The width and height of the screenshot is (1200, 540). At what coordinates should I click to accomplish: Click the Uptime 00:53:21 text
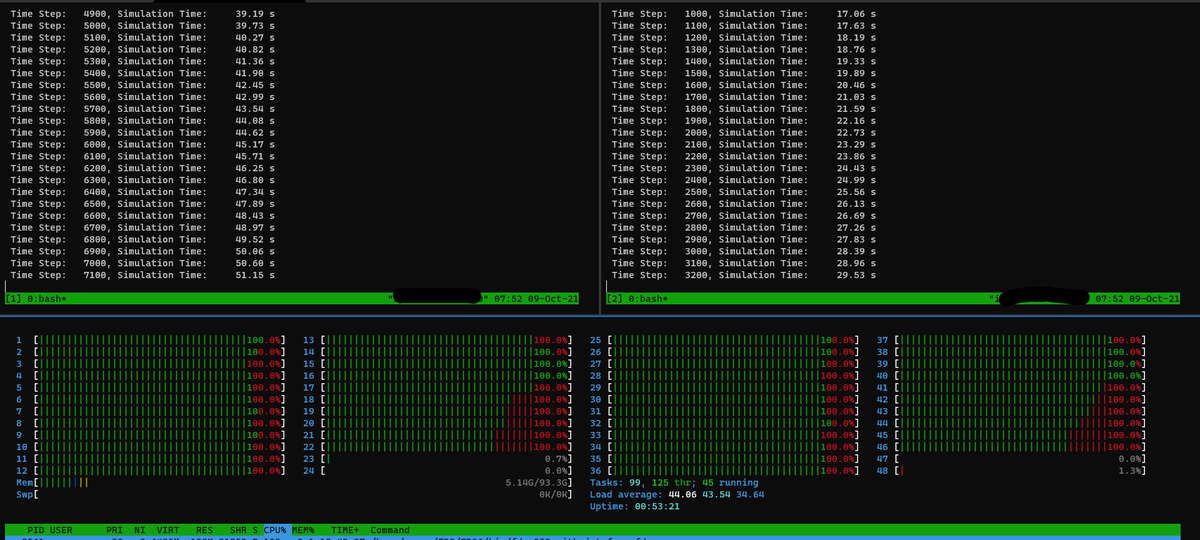tap(635, 507)
